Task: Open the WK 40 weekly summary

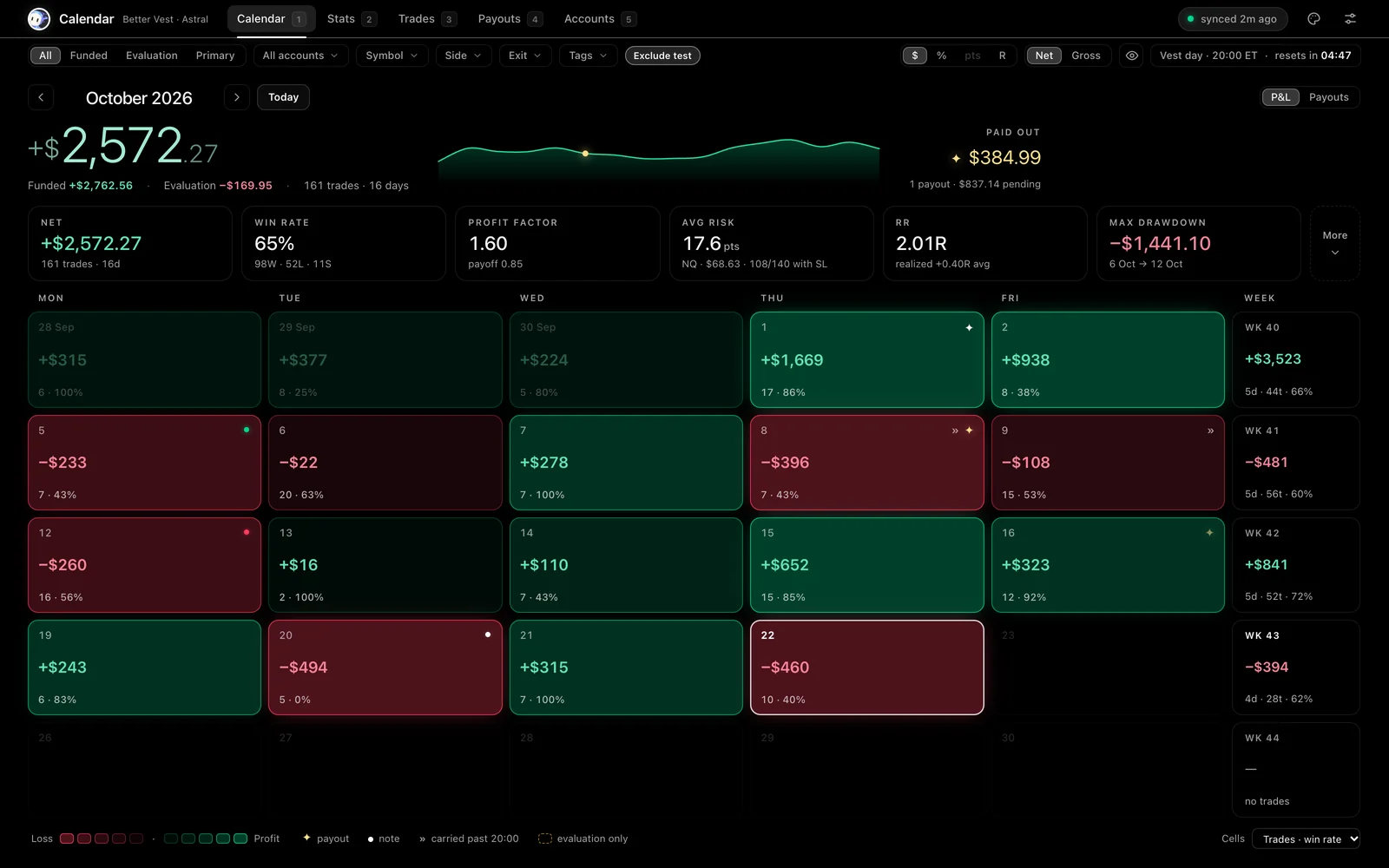Action: tap(1295, 359)
